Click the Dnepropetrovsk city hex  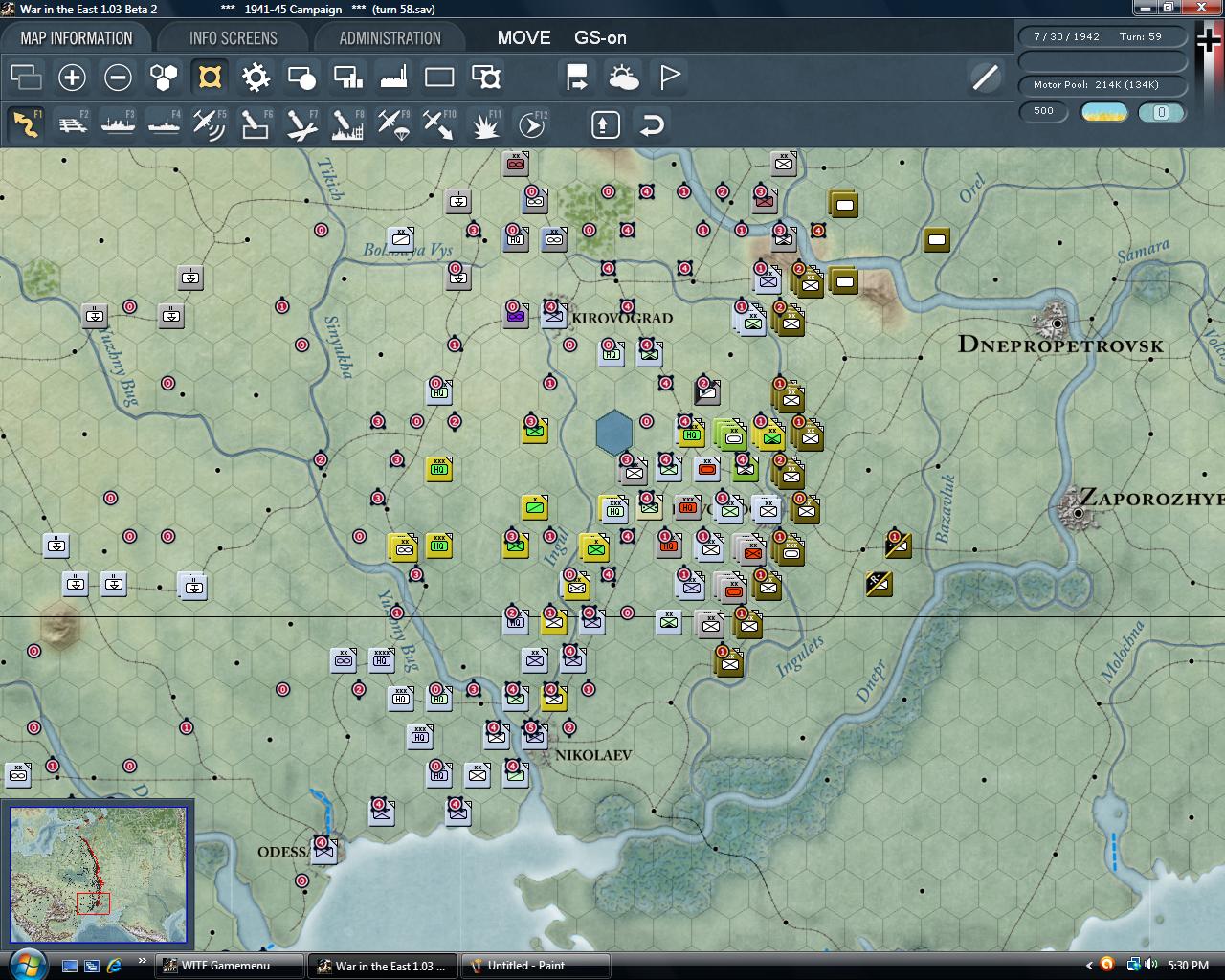[1057, 323]
